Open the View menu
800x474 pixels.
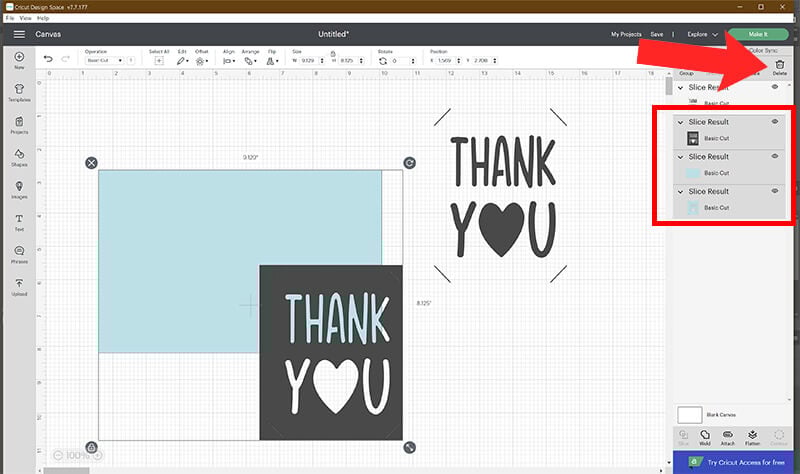(x=26, y=18)
